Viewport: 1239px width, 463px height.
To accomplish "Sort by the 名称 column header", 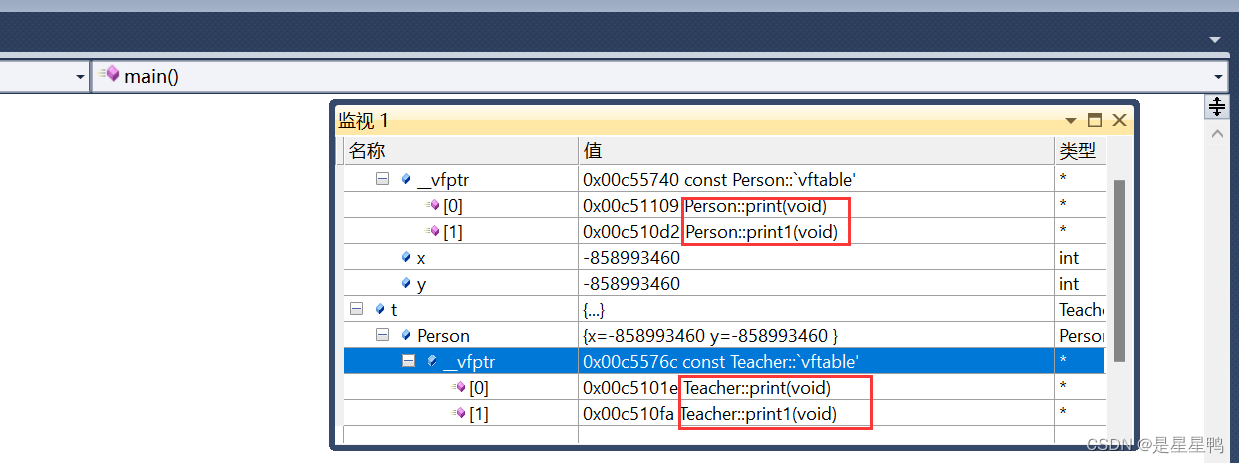I will pyautogui.click(x=460, y=151).
